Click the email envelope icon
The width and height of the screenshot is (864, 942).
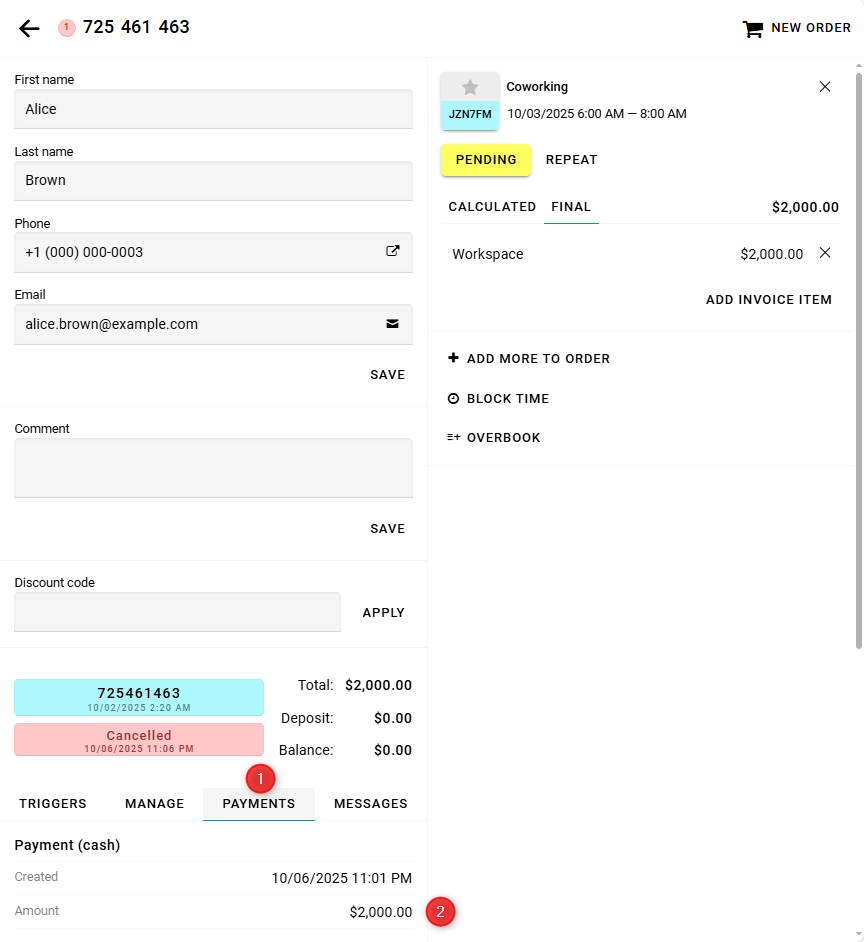[x=393, y=324]
